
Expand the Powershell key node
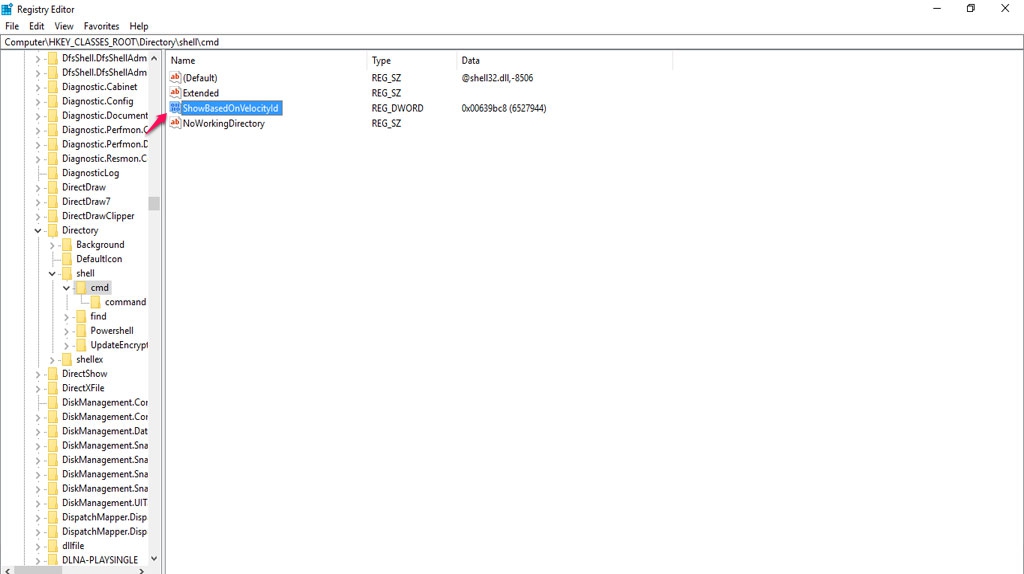click(67, 331)
